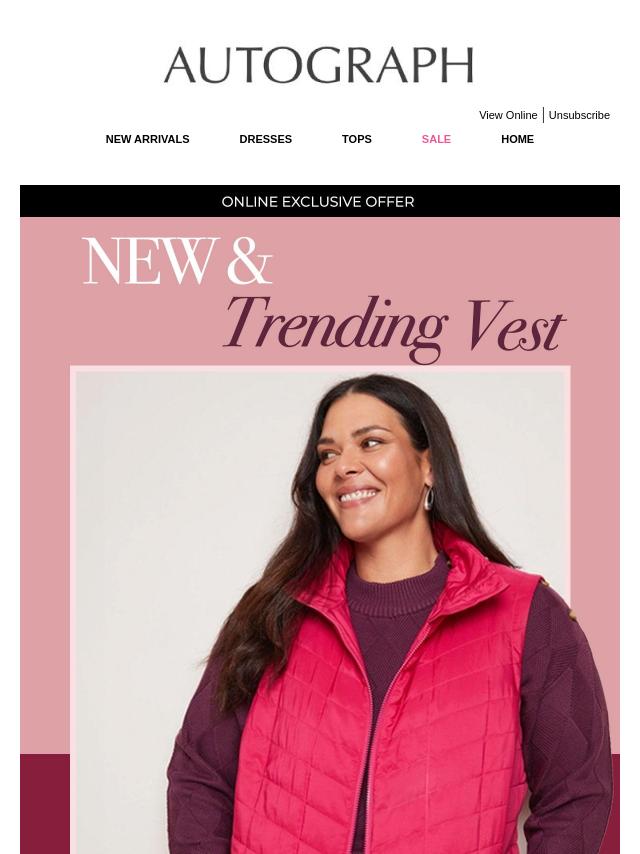This screenshot has width=640, height=854.
Task: Click the AUTOGRAPH brand logo
Action: [x=319, y=65]
